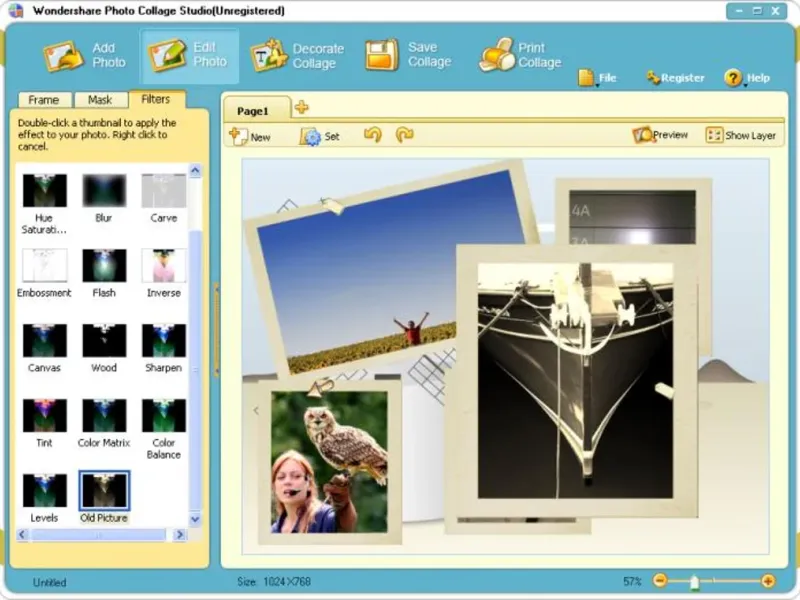
Task: Open the Help dropdown menu
Action: (747, 78)
